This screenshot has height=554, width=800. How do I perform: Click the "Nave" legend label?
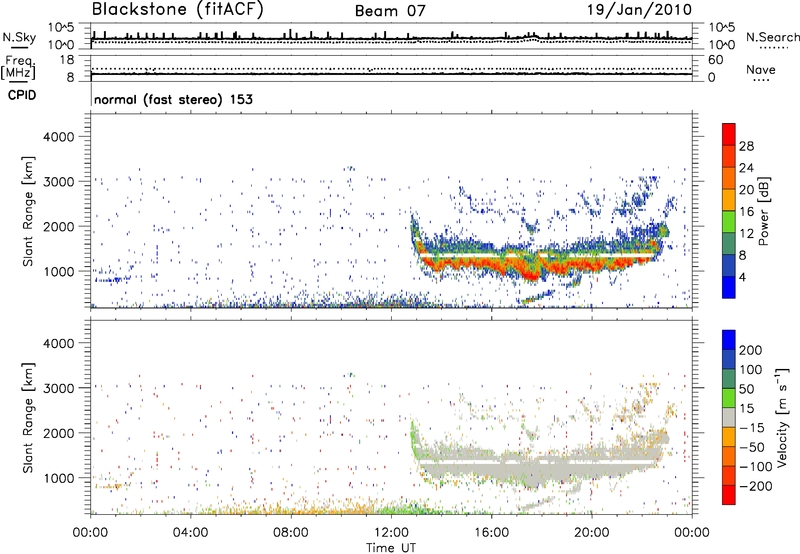pos(761,69)
